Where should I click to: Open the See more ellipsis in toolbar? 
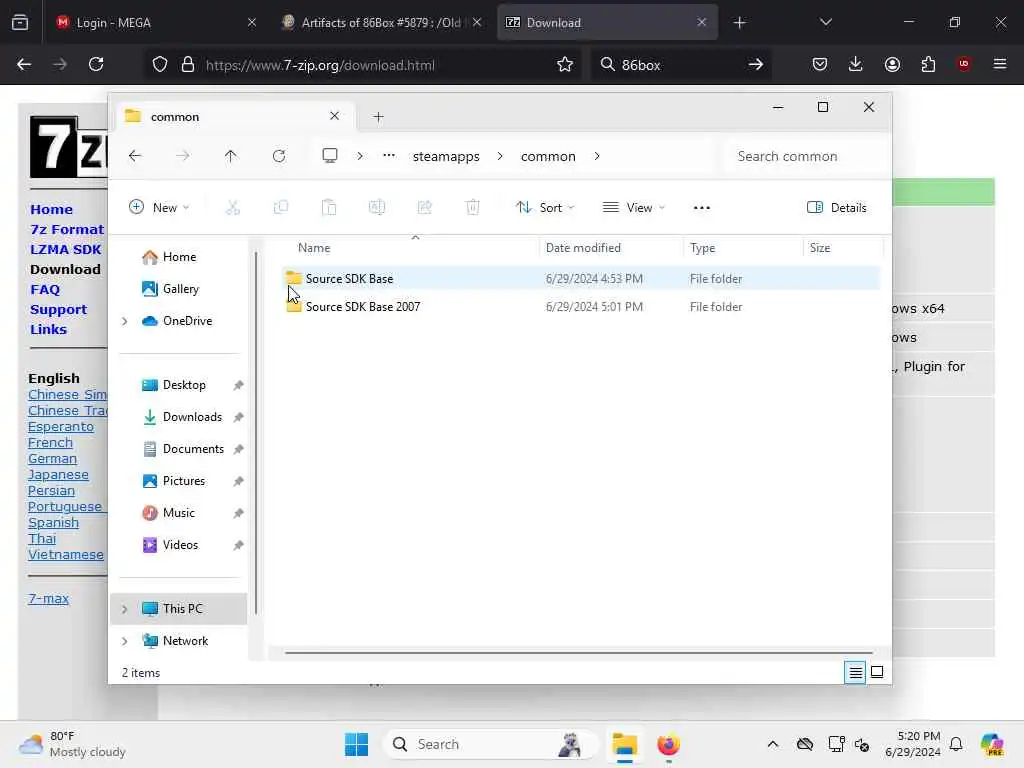[x=701, y=208]
